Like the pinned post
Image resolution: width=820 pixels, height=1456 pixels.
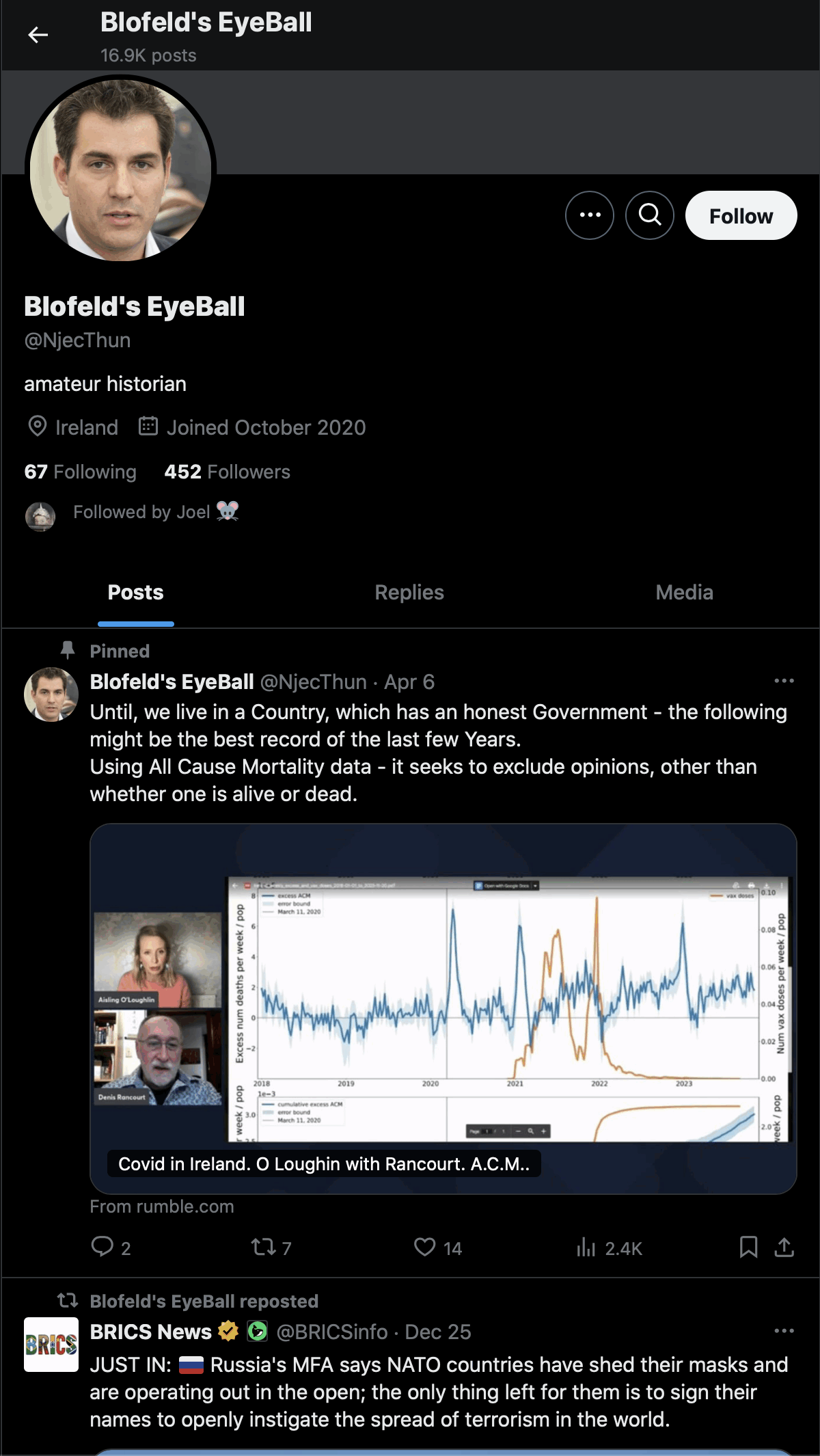(425, 1247)
